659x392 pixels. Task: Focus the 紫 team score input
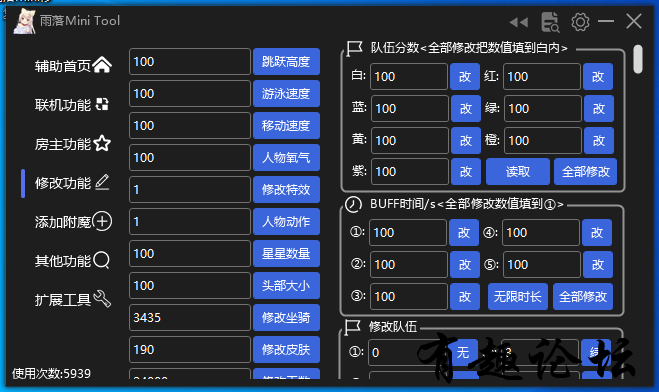tap(409, 171)
